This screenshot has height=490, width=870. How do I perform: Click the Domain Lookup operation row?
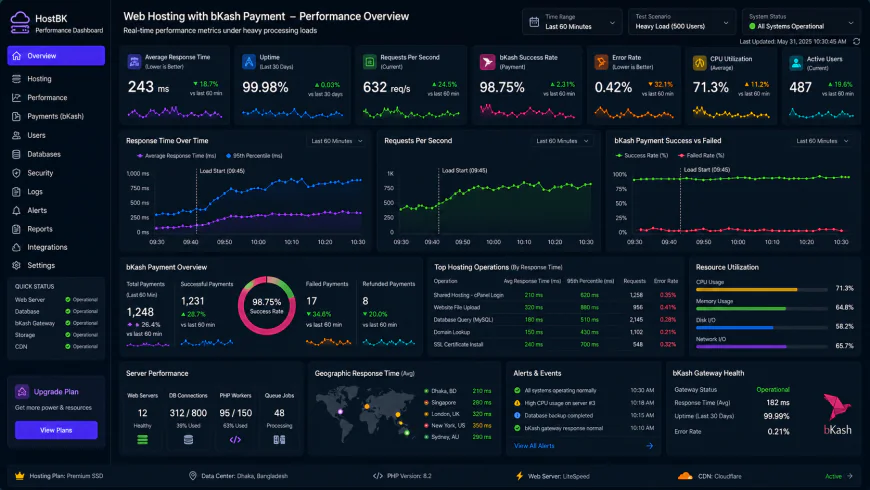pos(555,332)
